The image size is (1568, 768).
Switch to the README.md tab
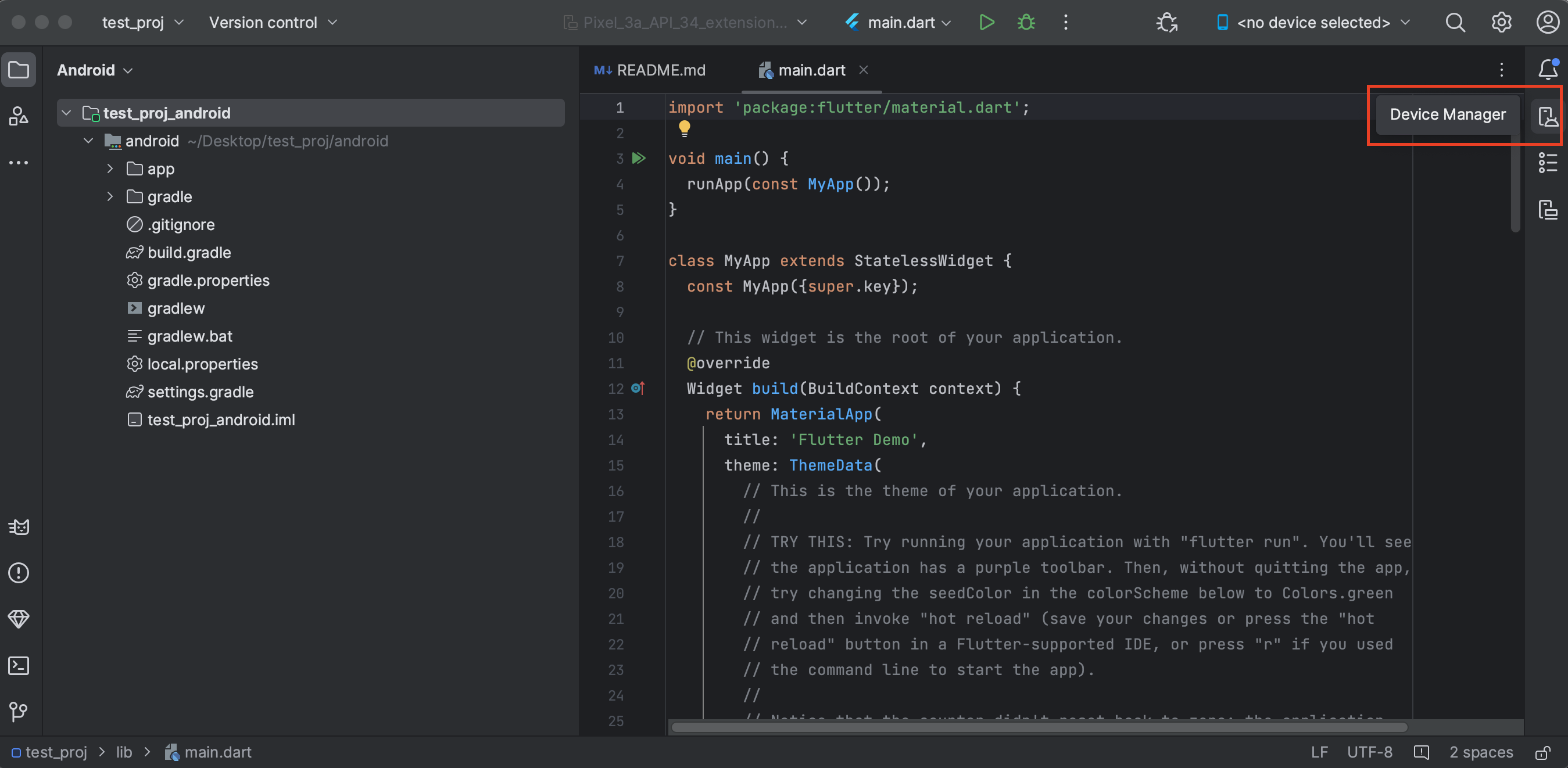point(650,70)
